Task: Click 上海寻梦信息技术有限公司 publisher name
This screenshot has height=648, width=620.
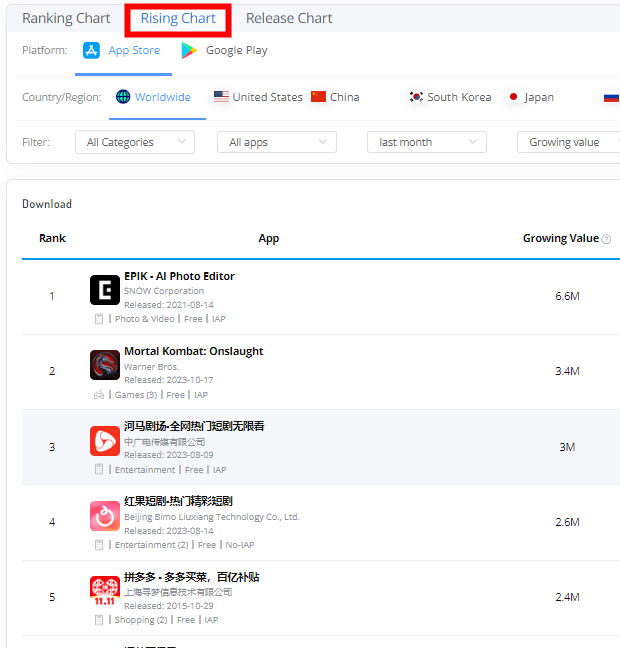Action: (x=178, y=592)
